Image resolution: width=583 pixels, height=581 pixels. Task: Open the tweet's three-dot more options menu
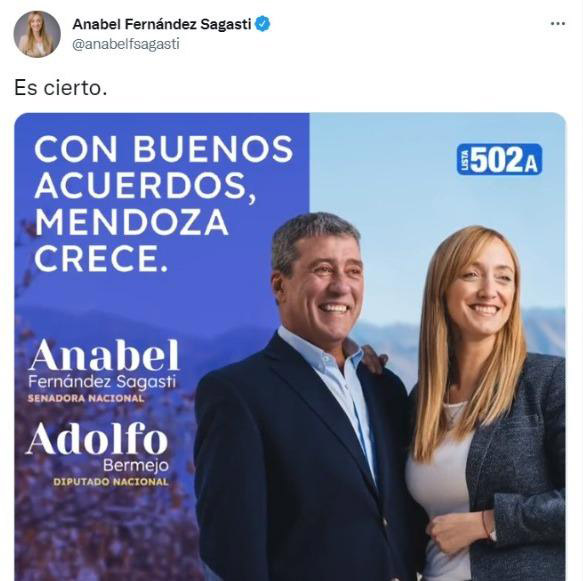pos(558,24)
